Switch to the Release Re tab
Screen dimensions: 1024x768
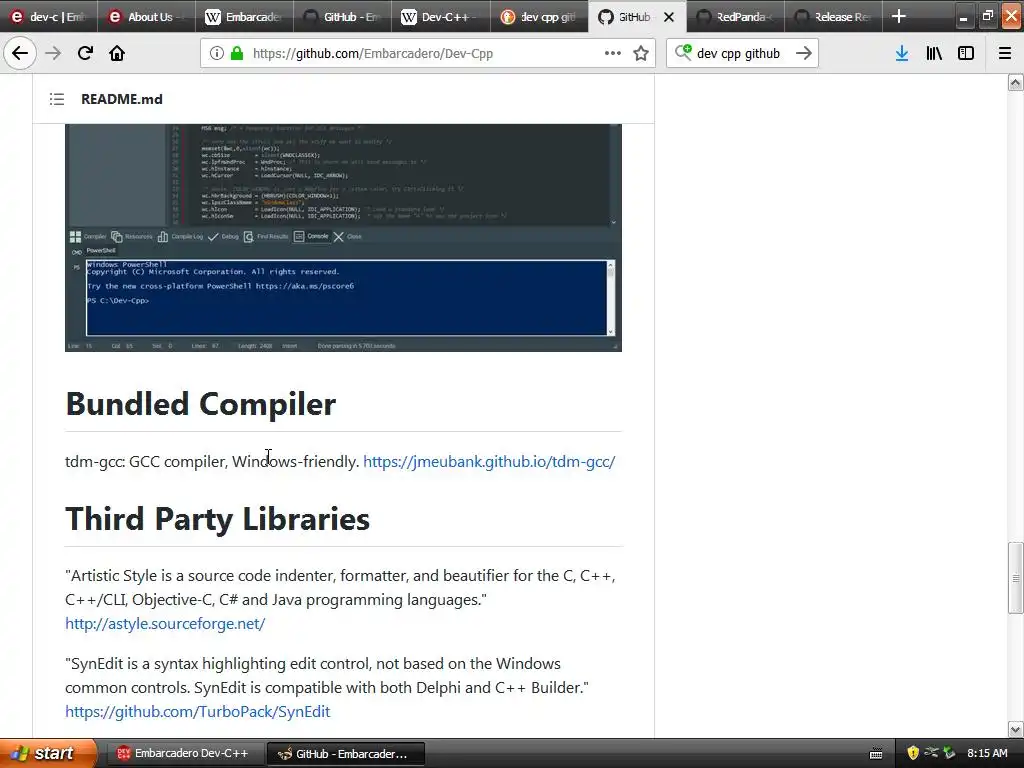pyautogui.click(x=833, y=17)
